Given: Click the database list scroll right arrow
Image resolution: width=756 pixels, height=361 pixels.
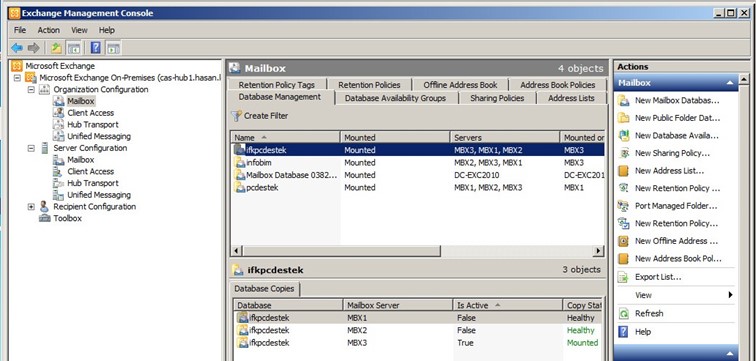Looking at the screenshot, I should pos(598,251).
